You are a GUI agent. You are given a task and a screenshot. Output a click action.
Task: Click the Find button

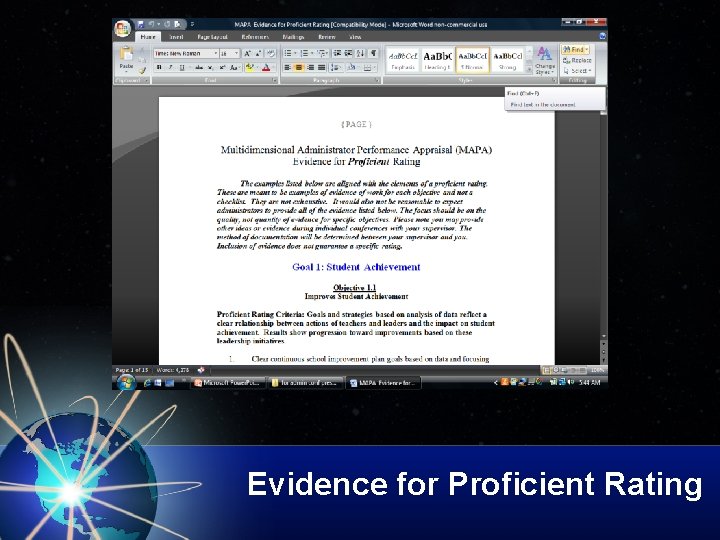[575, 49]
